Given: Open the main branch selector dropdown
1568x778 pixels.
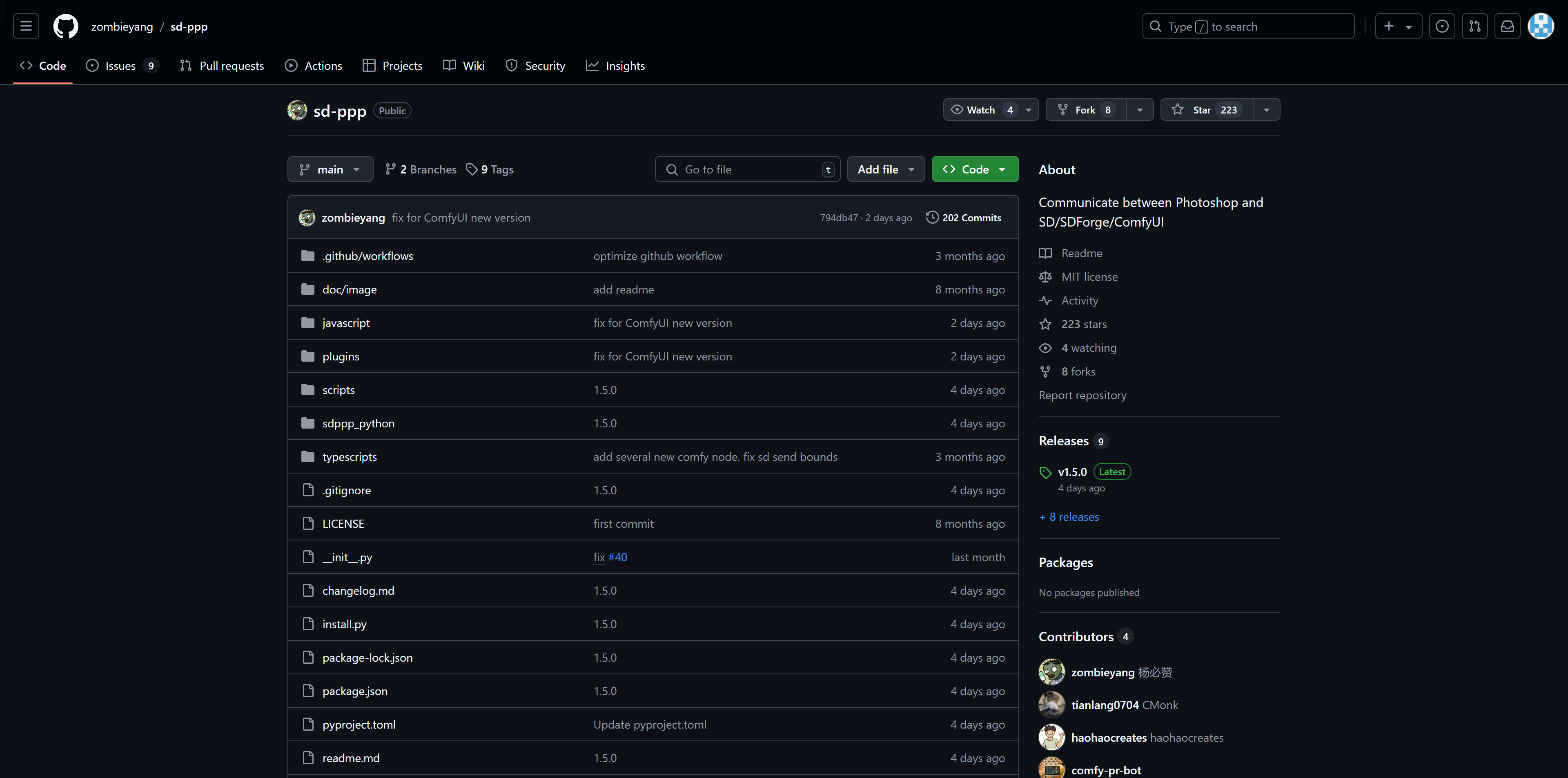Looking at the screenshot, I should click(x=330, y=169).
